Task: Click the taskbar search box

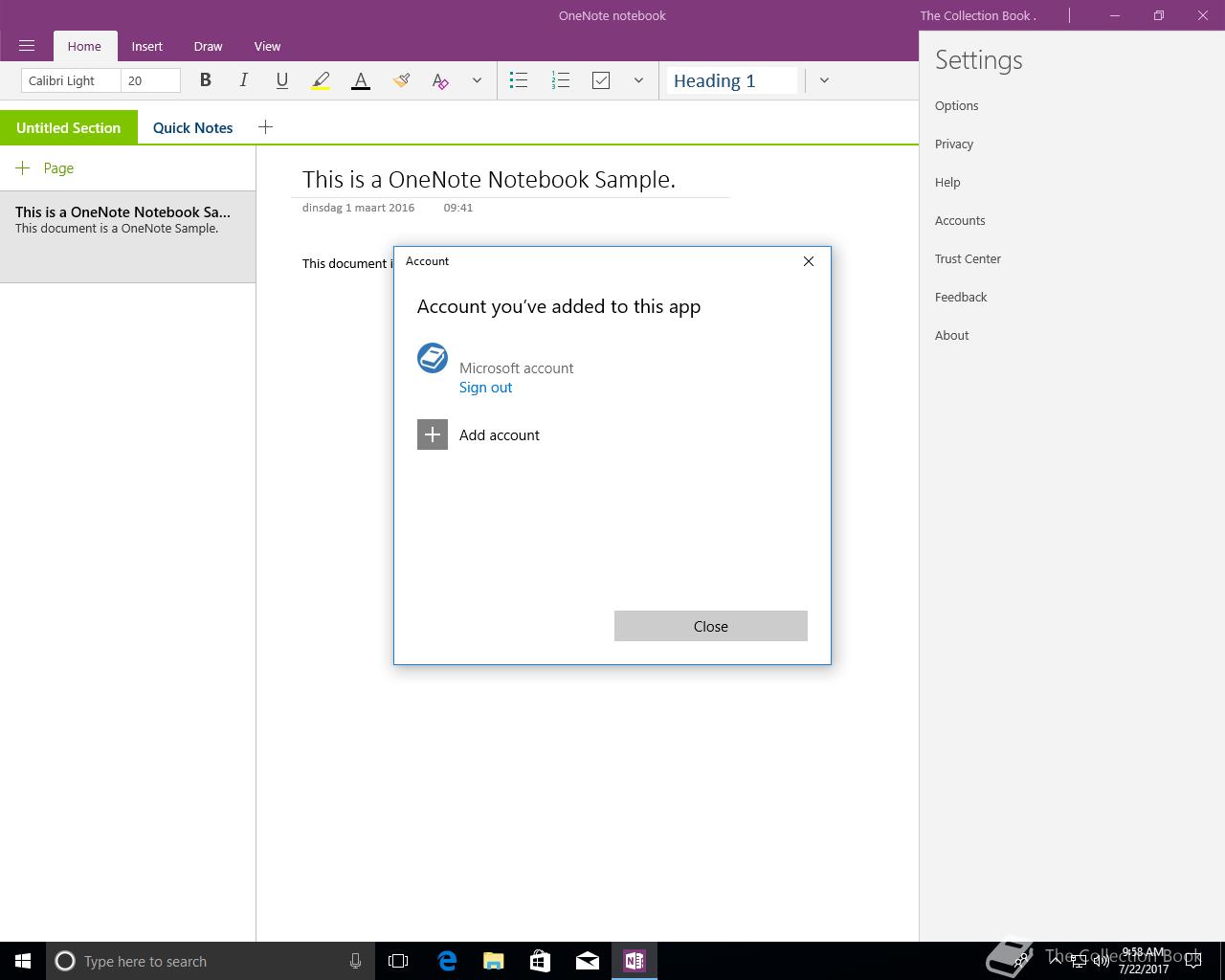Action: coord(210,961)
